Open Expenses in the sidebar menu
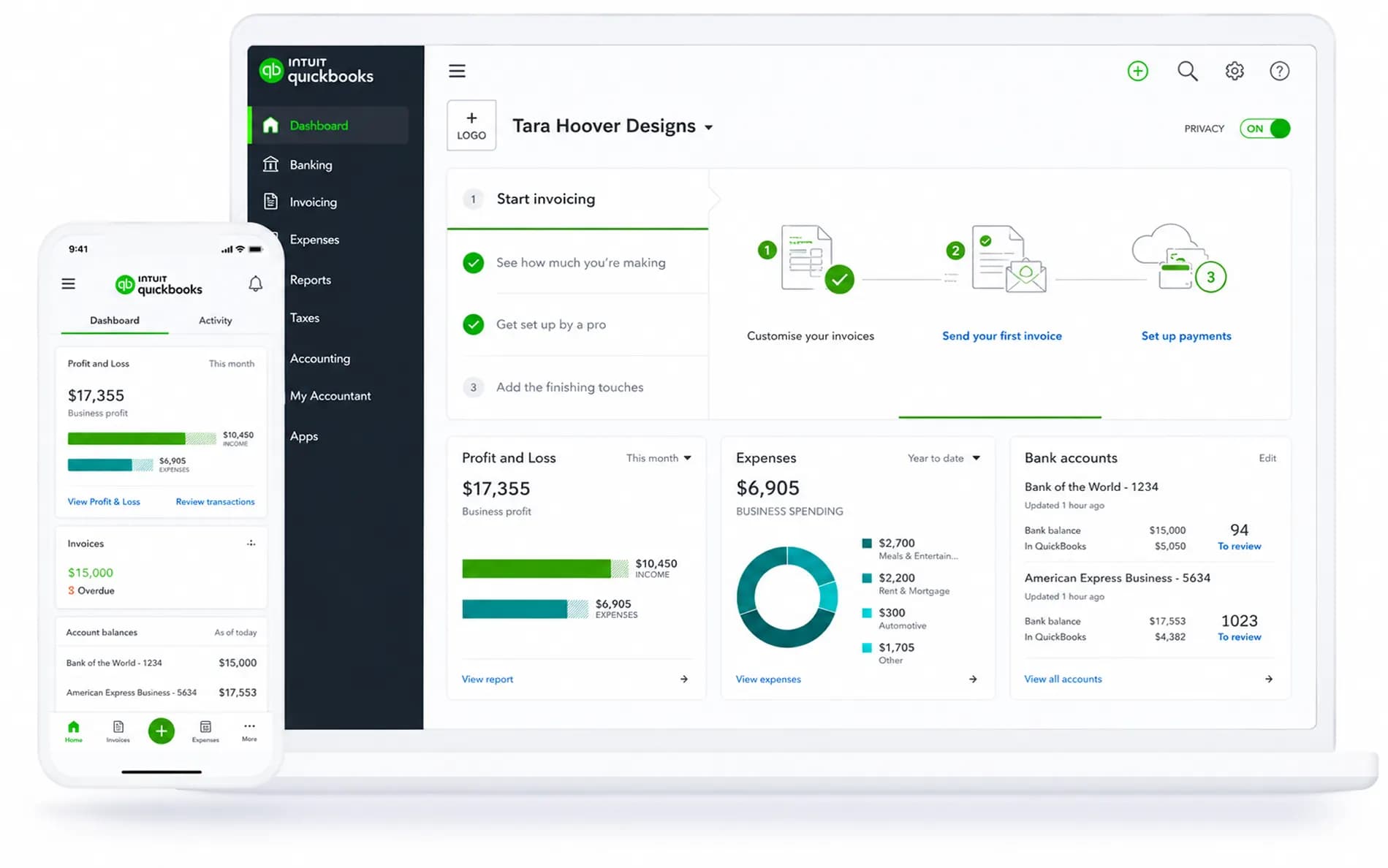The image size is (1388, 868). point(314,240)
